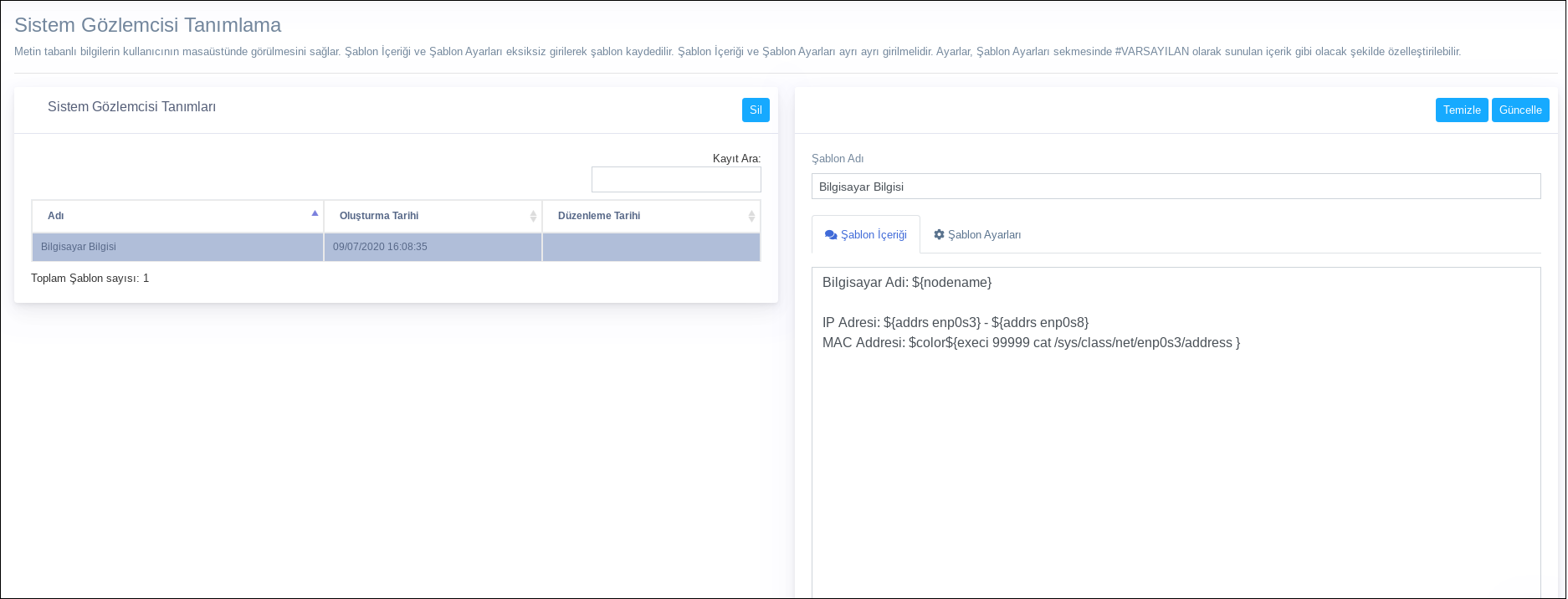
Task: Click the empty Düzenleme Tarihi cell in row
Action: 651,247
